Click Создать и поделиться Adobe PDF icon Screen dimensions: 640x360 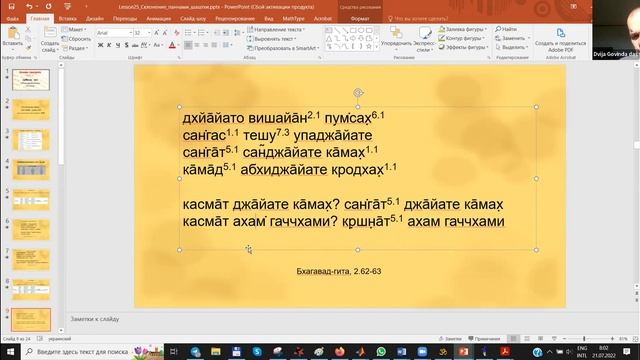[560, 33]
